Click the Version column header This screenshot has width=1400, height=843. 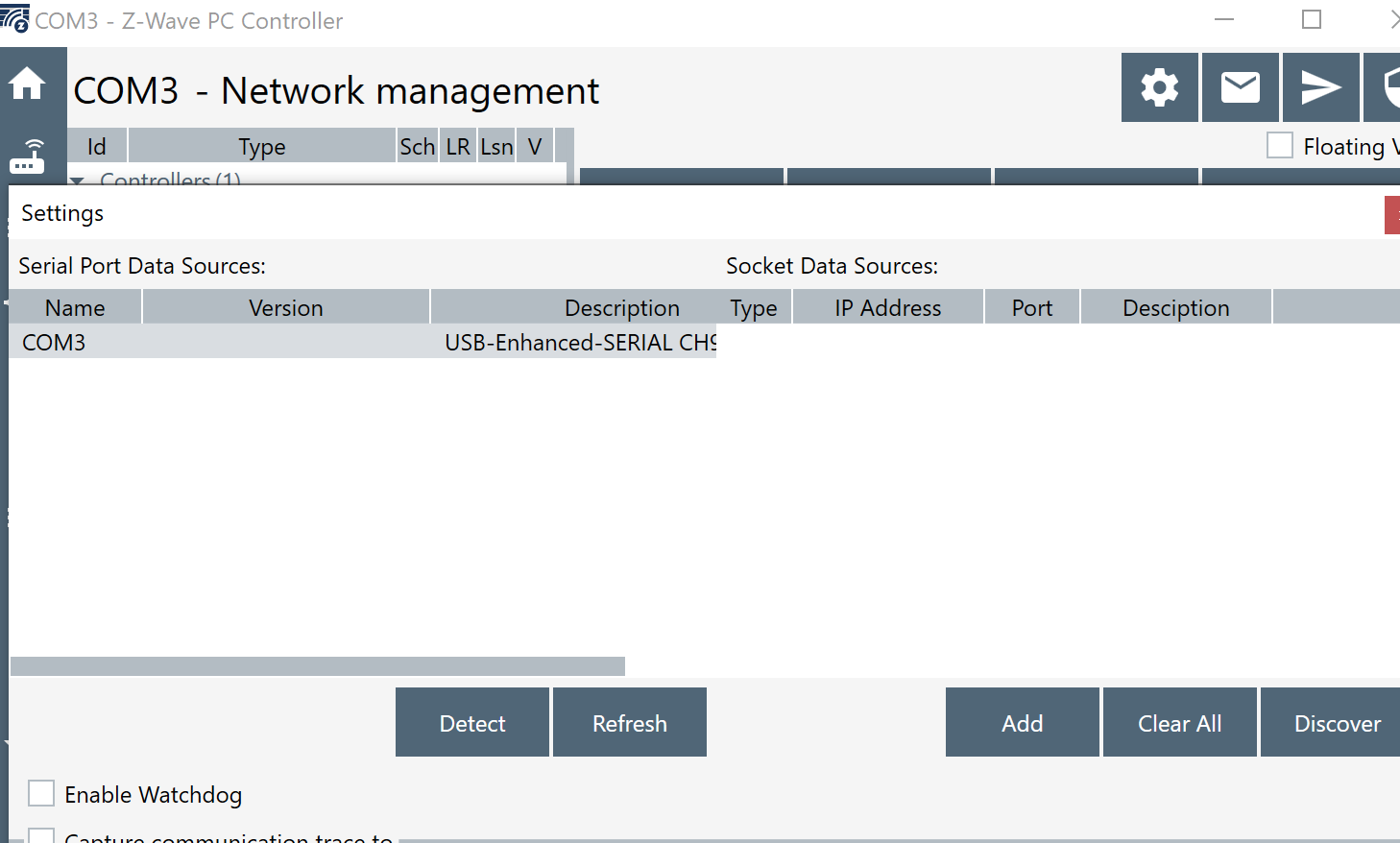tap(285, 308)
